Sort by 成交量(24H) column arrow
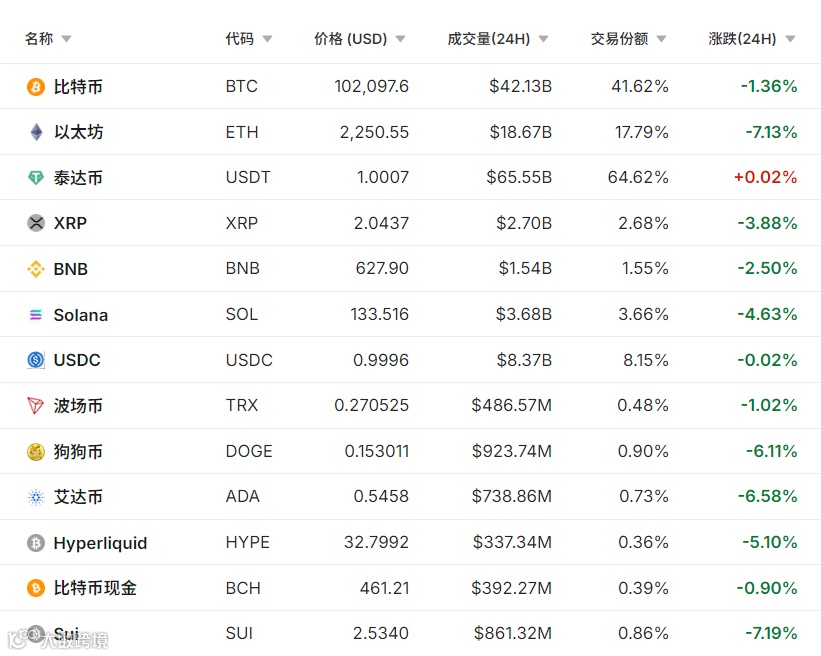 [x=543, y=39]
